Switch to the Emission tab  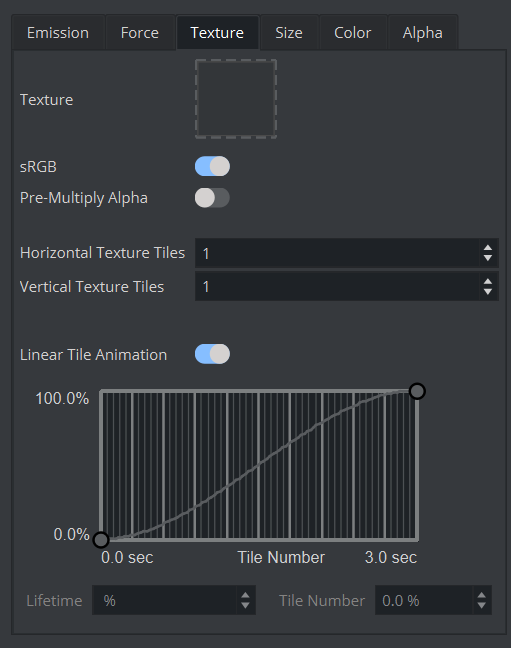[58, 33]
